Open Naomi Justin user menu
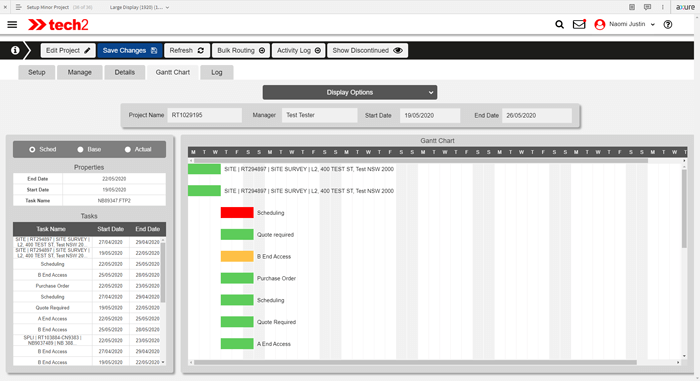 [632, 24]
